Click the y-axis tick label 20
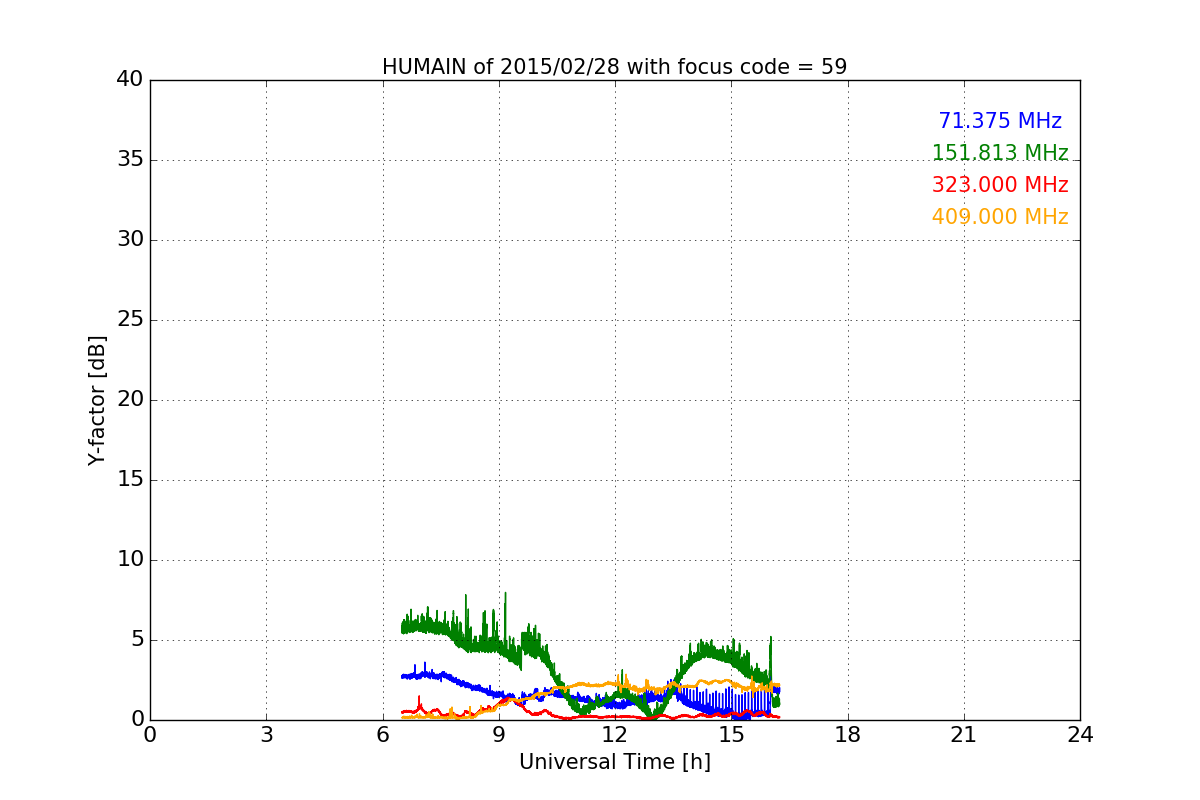The height and width of the screenshot is (800, 1200). click(x=130, y=400)
